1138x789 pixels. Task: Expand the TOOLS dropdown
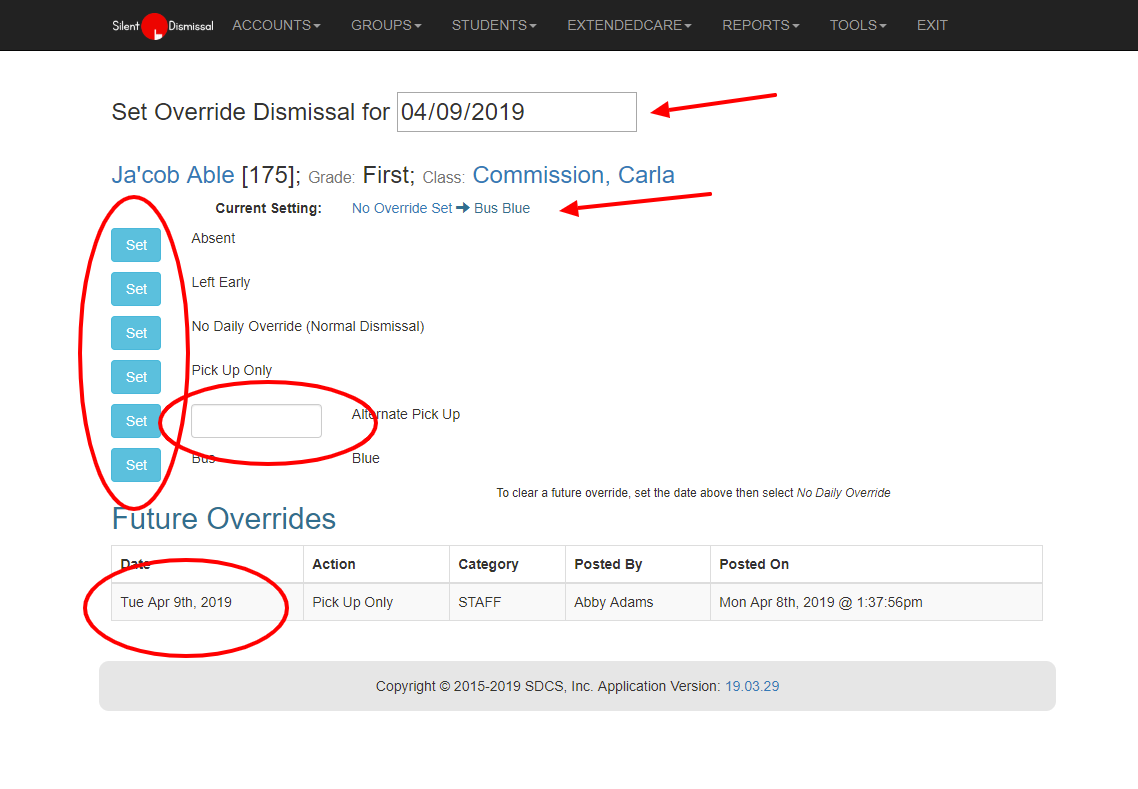click(x=858, y=25)
